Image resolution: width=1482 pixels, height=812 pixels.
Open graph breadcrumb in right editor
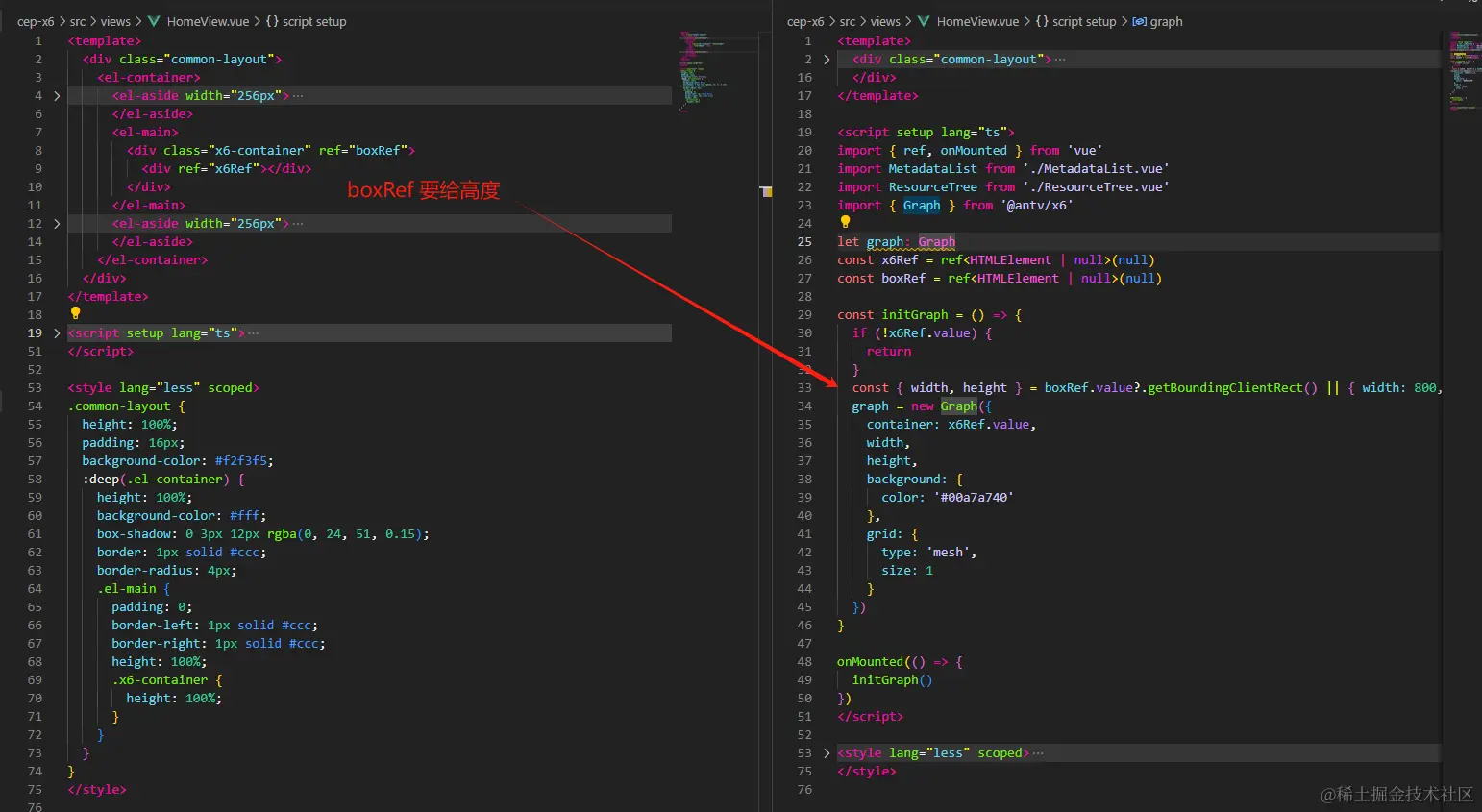click(1167, 21)
